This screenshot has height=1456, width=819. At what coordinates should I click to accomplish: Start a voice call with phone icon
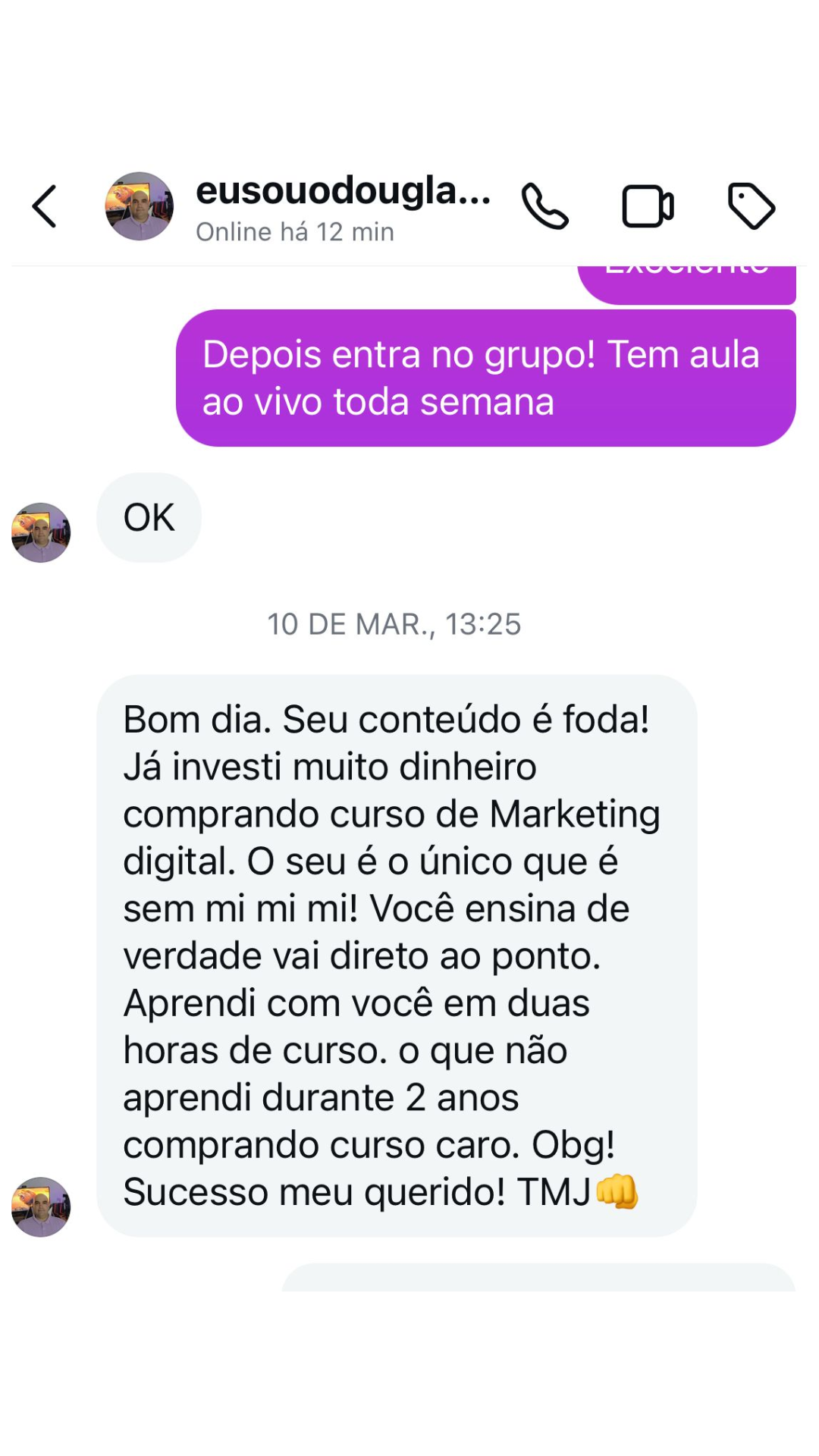point(544,206)
